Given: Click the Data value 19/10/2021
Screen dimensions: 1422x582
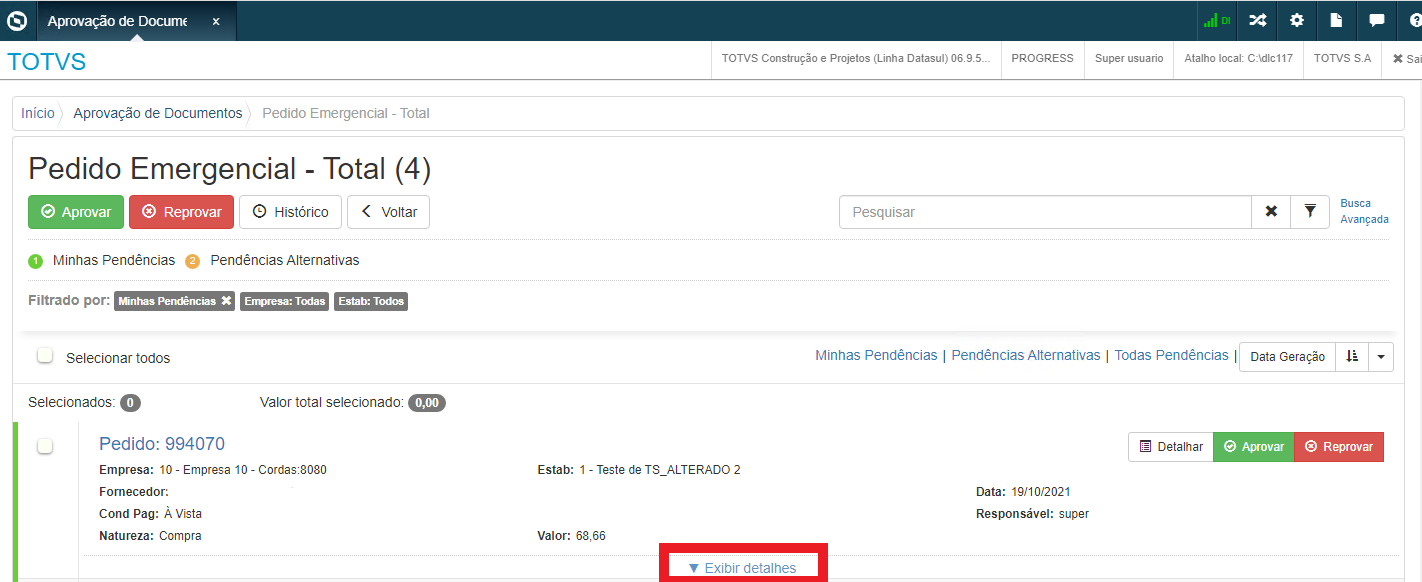Looking at the screenshot, I should (x=1040, y=492).
